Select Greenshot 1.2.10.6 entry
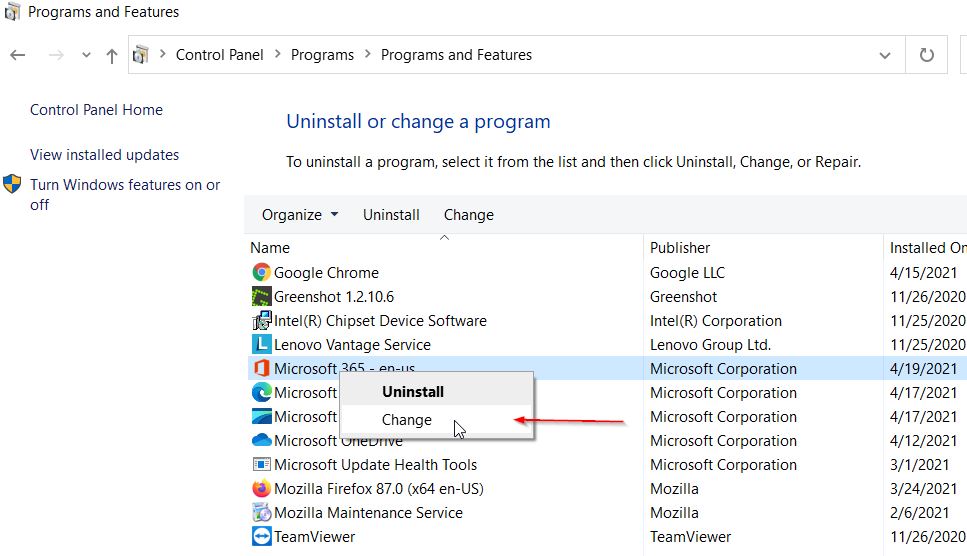Screen dimensions: 967x556 334,296
